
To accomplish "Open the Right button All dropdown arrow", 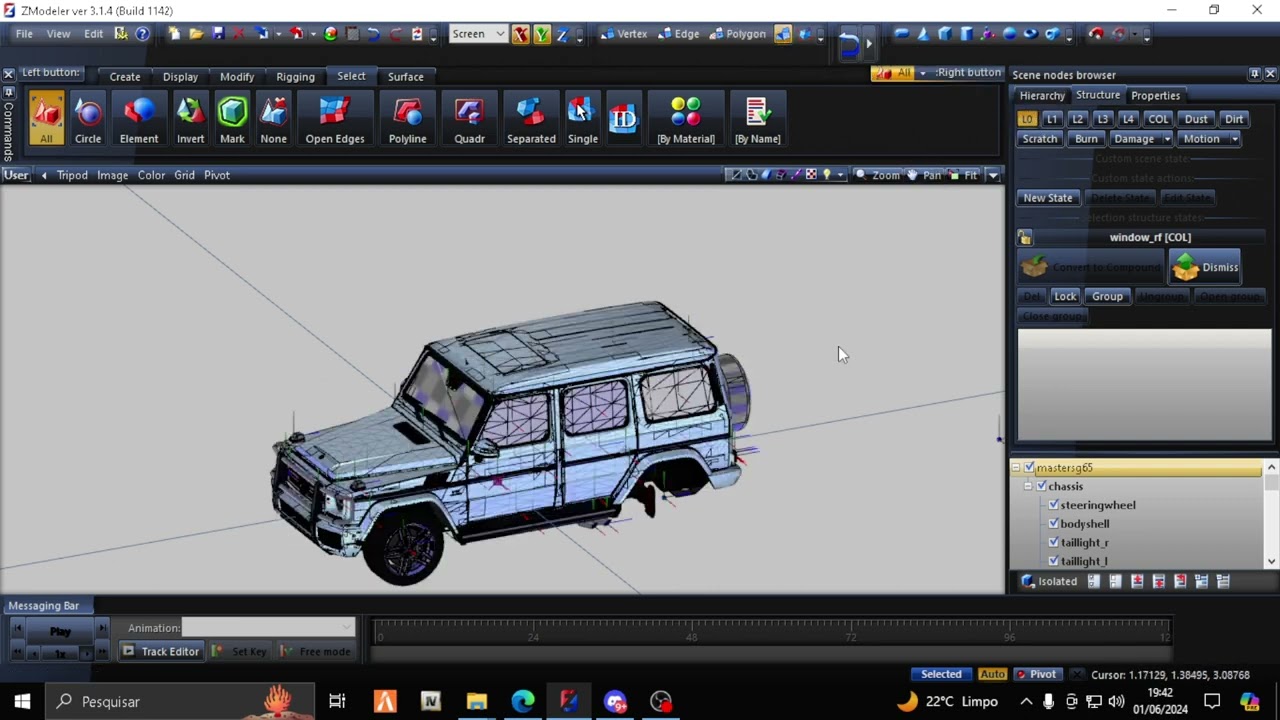I will [x=922, y=73].
